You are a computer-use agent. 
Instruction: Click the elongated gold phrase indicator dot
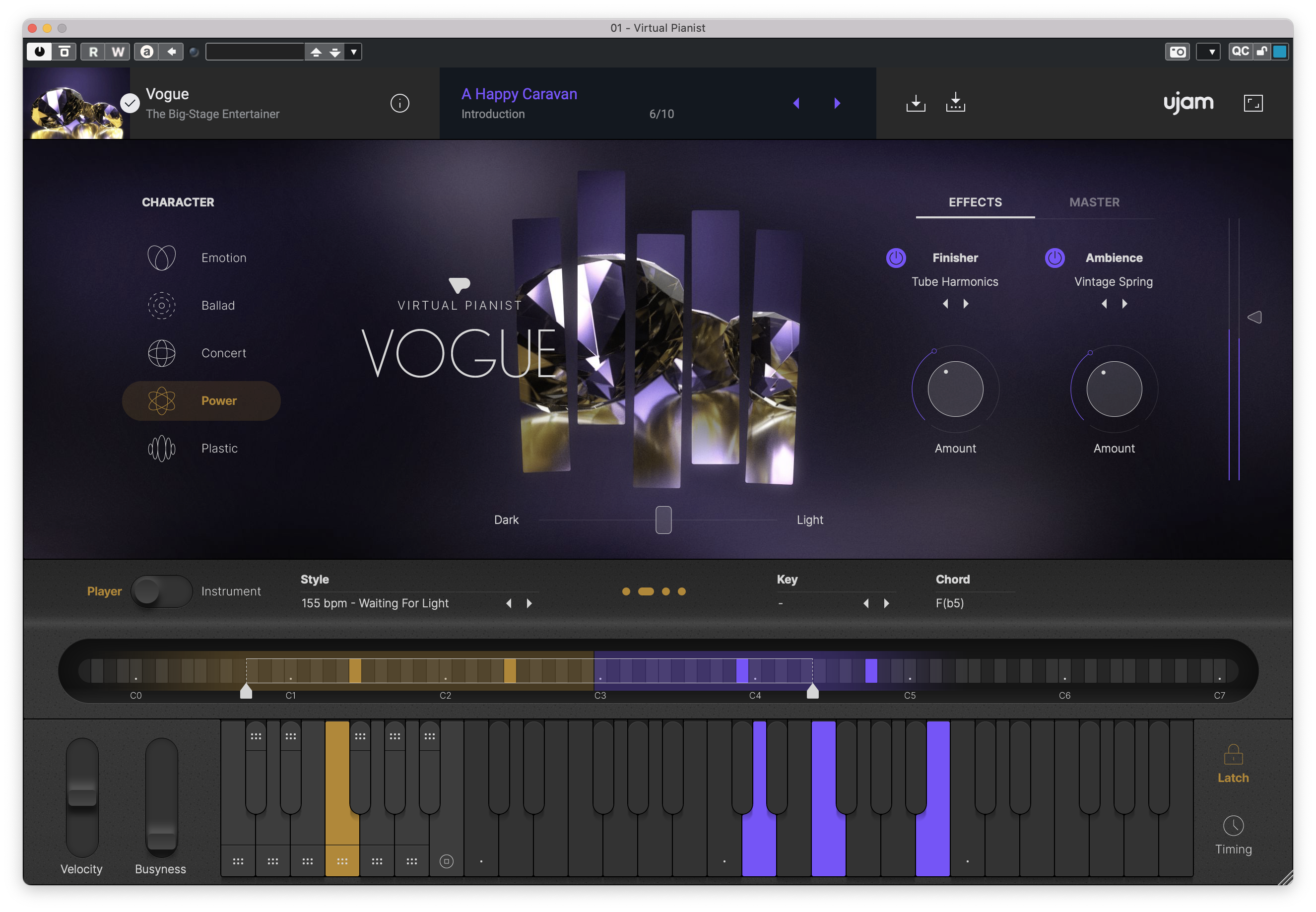[x=646, y=591]
